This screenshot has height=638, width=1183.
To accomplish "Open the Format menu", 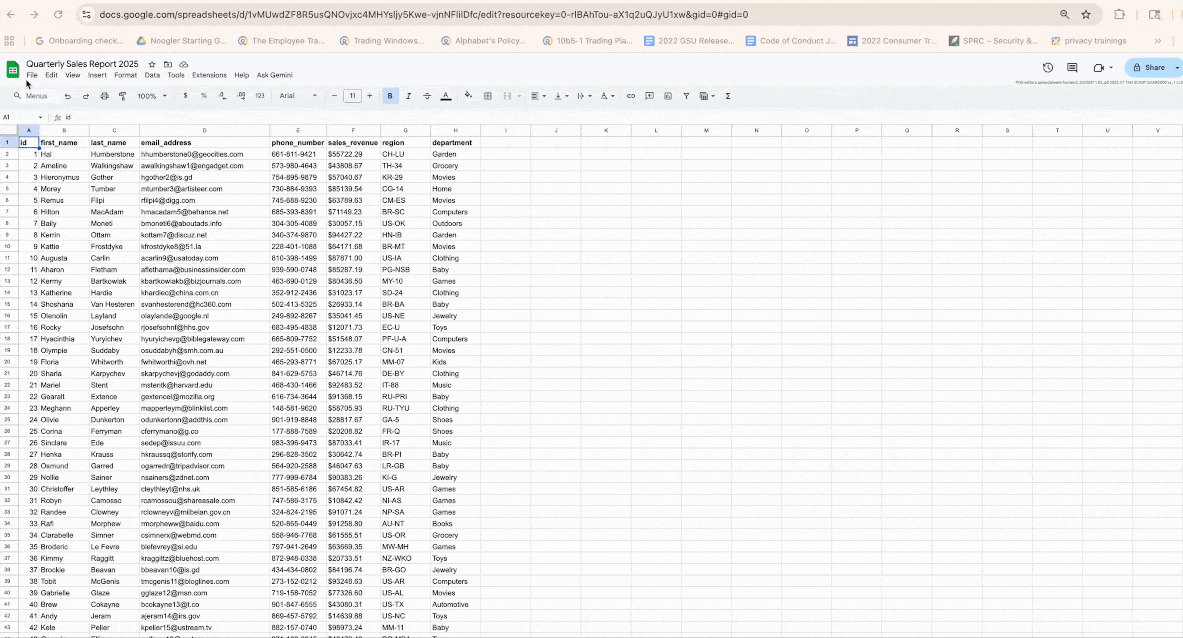I will pyautogui.click(x=125, y=75).
